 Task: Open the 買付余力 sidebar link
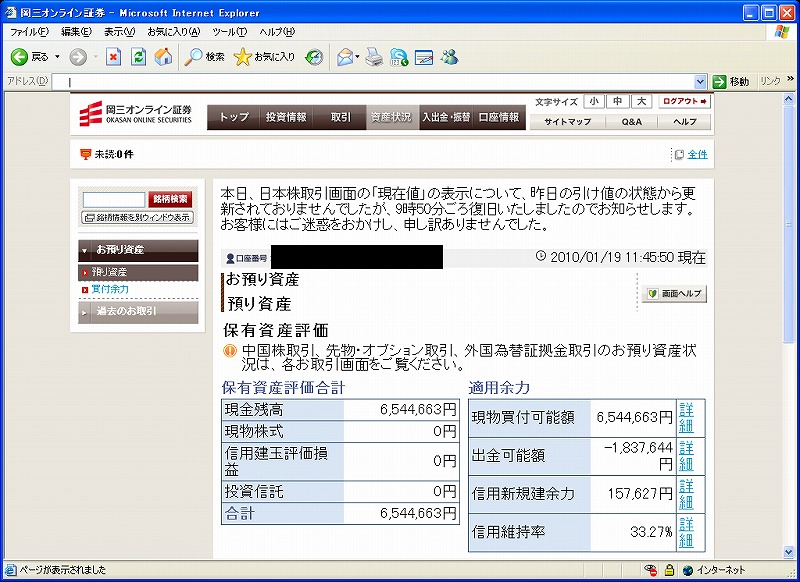(110, 289)
